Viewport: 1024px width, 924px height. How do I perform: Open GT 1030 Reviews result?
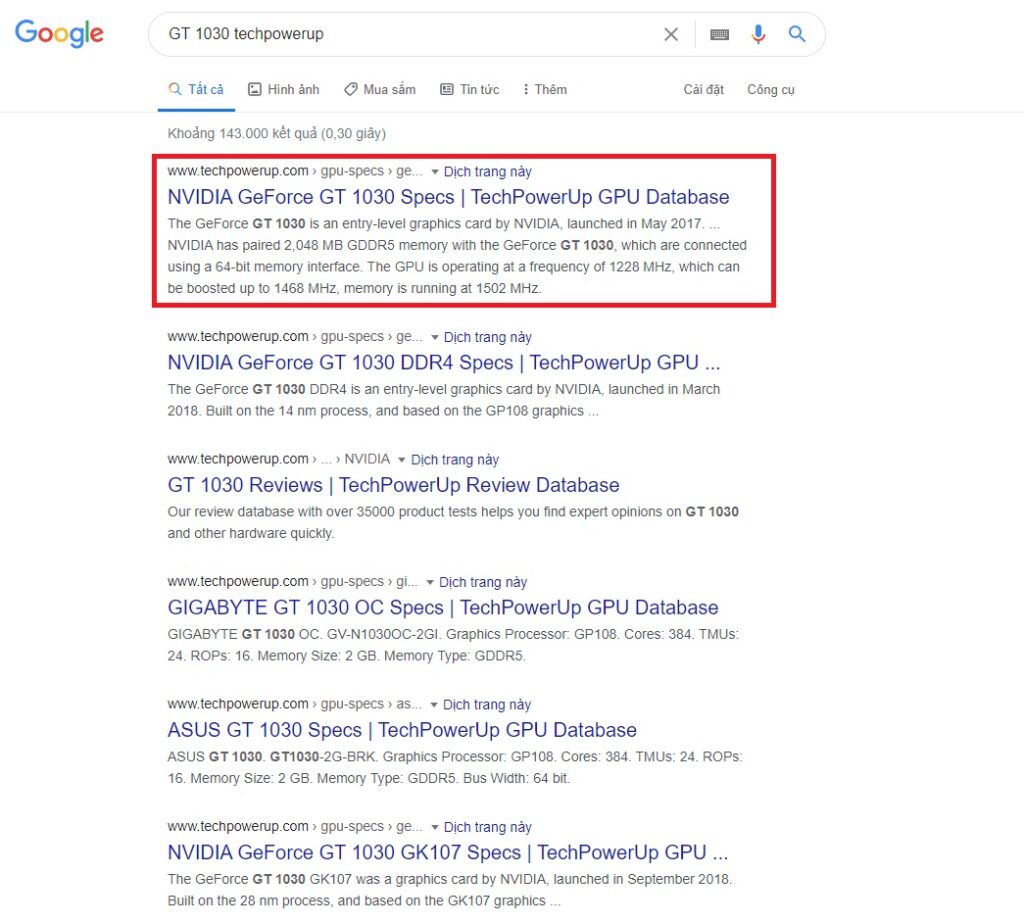393,485
